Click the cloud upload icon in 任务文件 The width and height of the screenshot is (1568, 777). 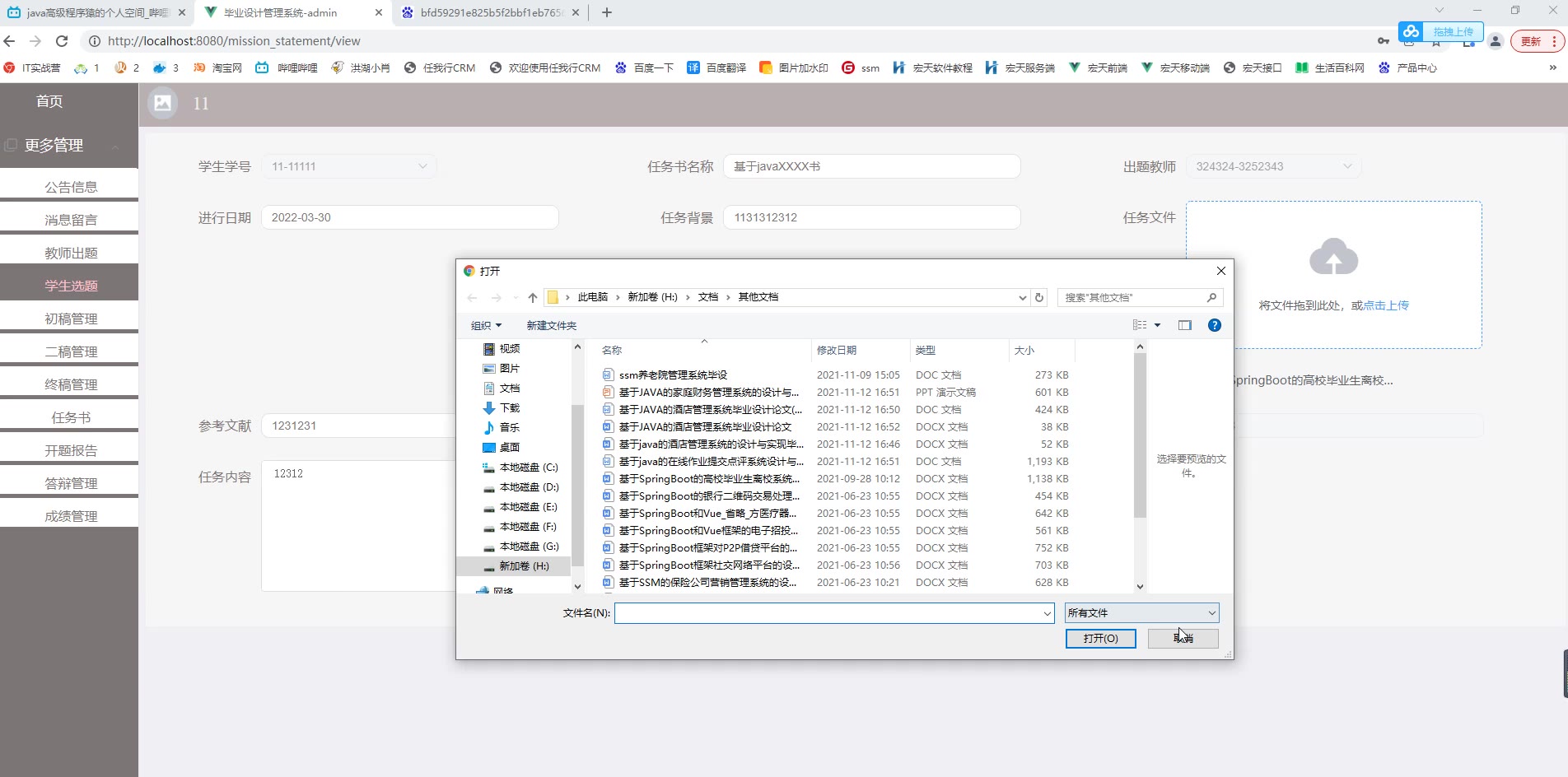1334,257
